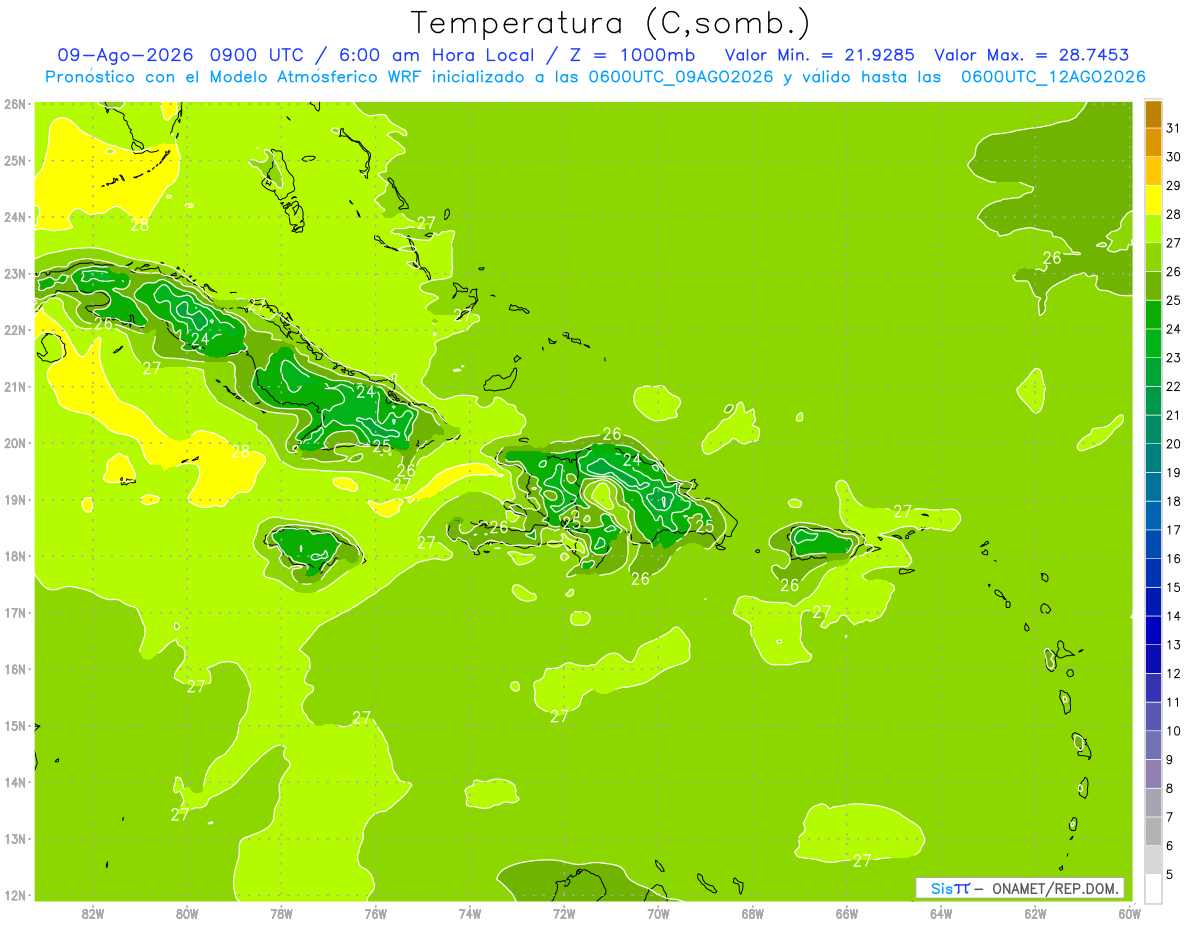Click the color bar label '29'

(x=1173, y=186)
